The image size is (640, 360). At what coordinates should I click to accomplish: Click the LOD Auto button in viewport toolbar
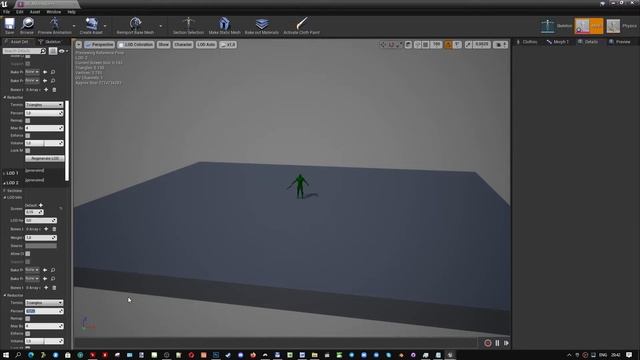206,44
